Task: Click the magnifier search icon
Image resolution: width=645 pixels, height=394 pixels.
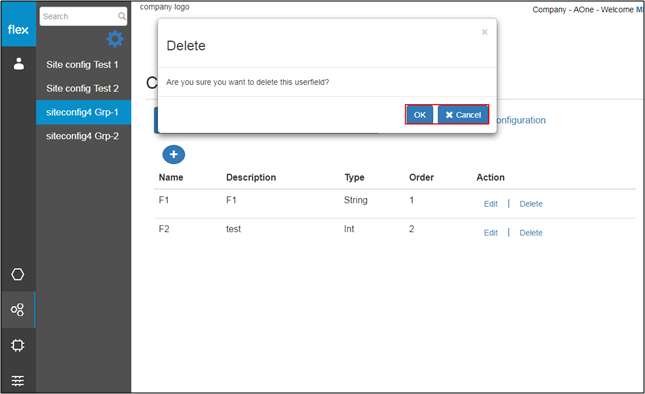Action: [x=122, y=16]
